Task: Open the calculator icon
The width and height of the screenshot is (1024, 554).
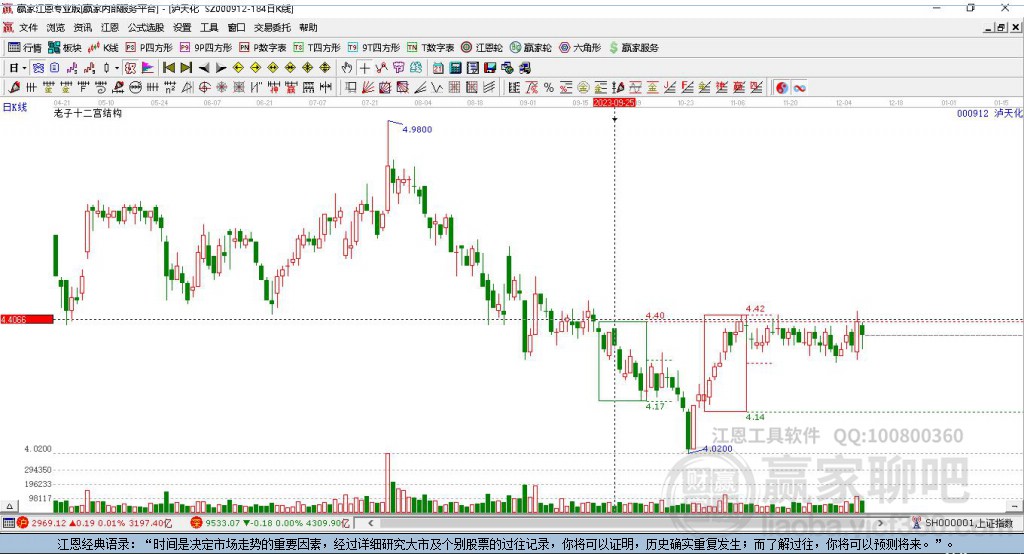Action: (455, 68)
